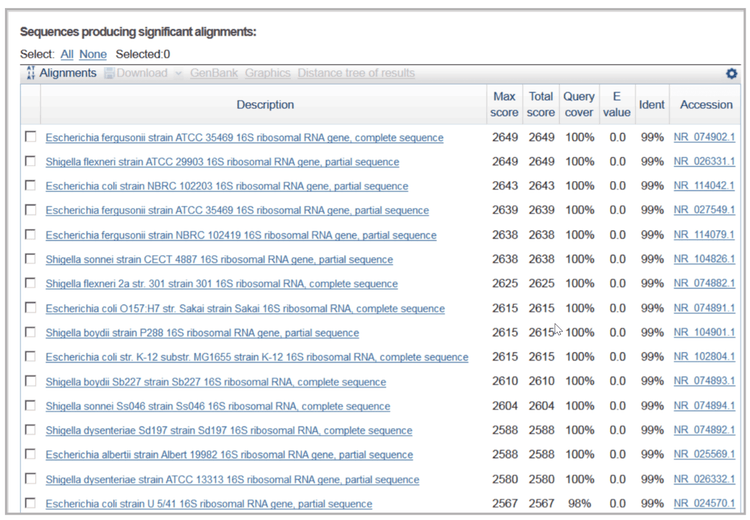Click the Select None link
750x520 pixels.
[93, 54]
